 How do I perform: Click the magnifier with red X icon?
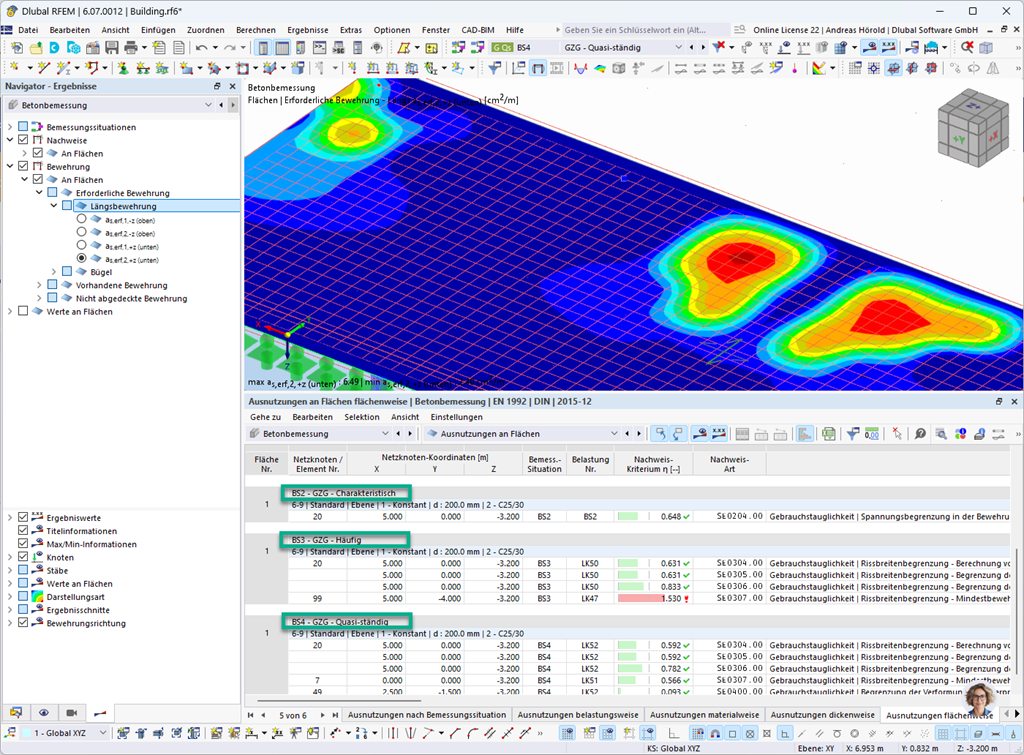tap(967, 47)
